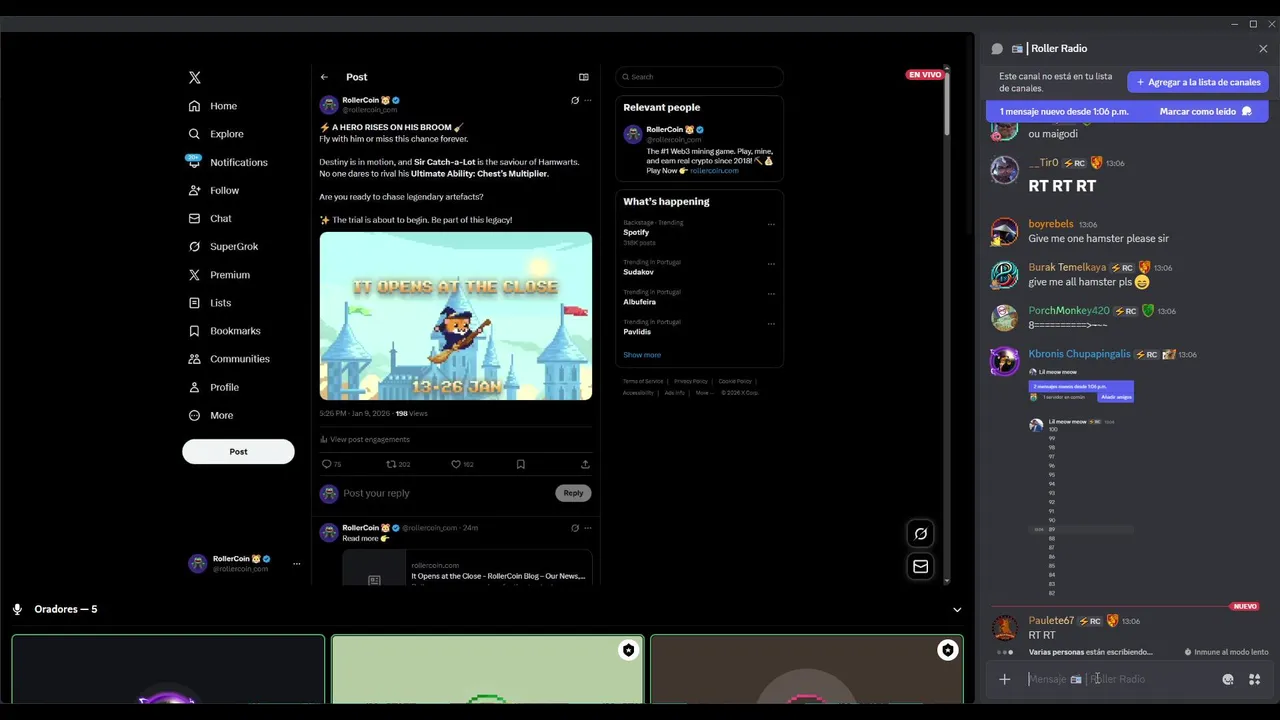Screen dimensions: 1280x720
Task: Click the chat bubble icon beside Roller Radio
Action: [997, 49]
